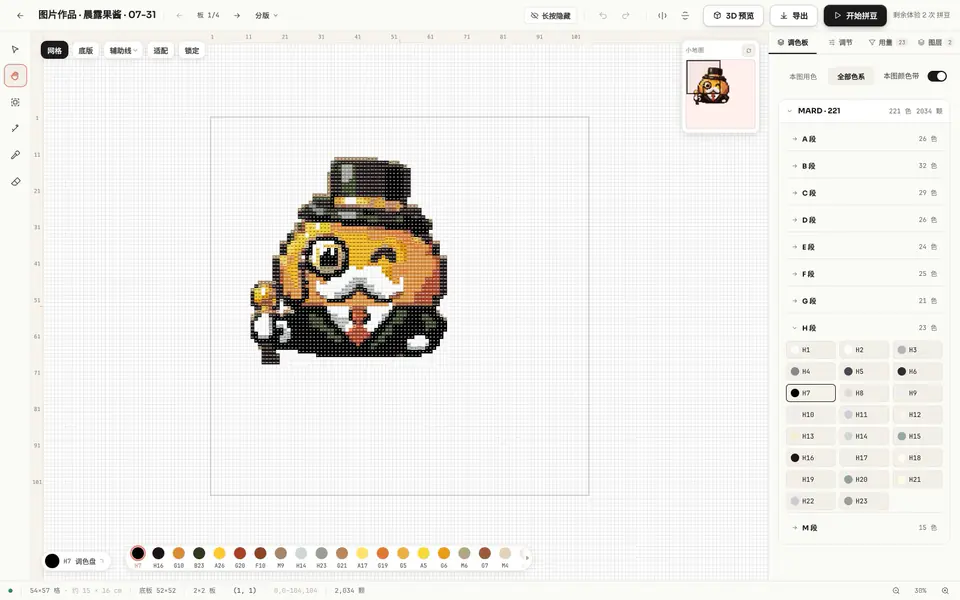Click the 开始拼豆 button
This screenshot has height=600, width=960.
tap(855, 15)
